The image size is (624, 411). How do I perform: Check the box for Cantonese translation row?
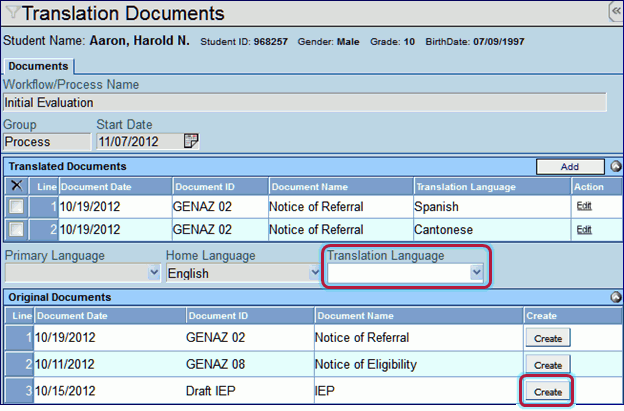pos(16,229)
